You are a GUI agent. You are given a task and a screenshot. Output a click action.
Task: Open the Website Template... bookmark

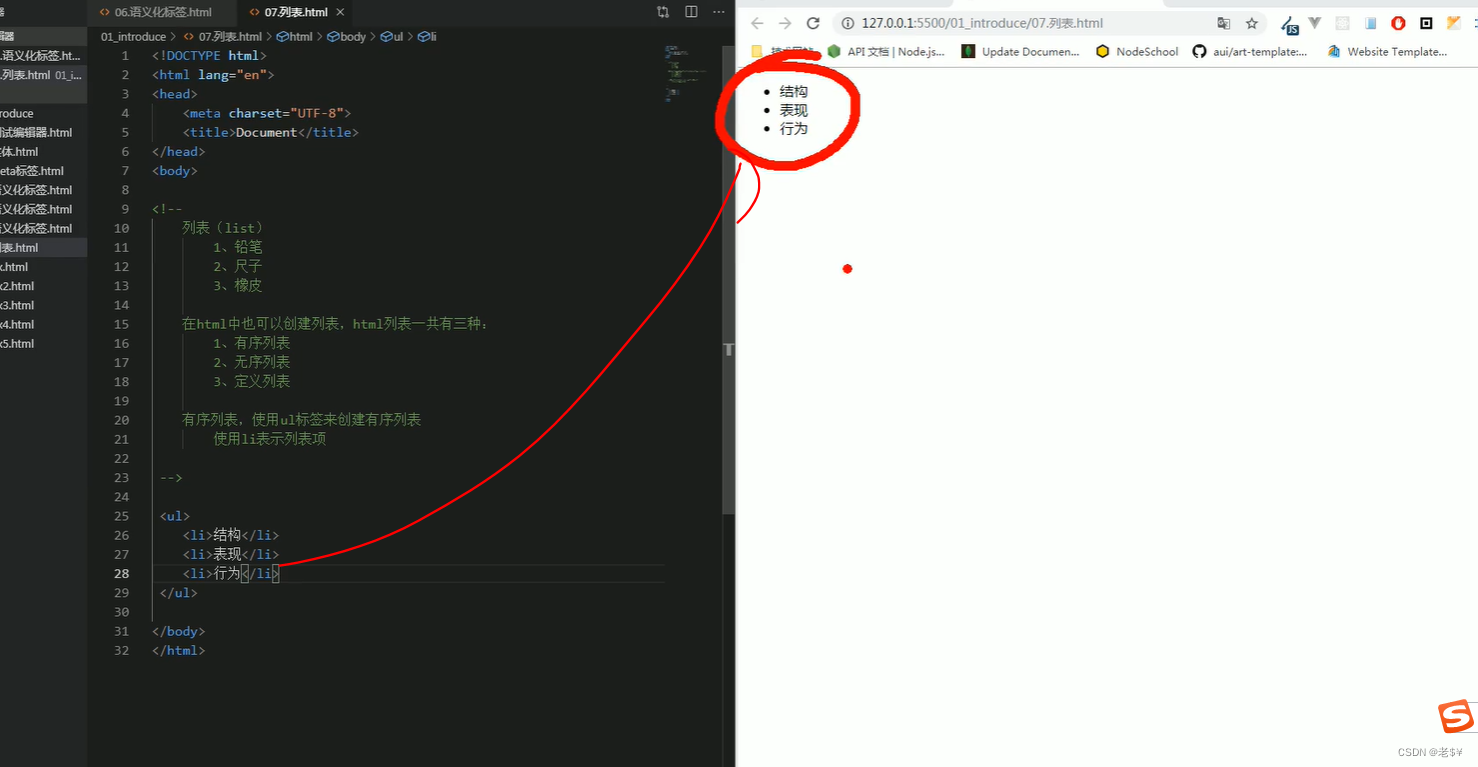click(1387, 51)
